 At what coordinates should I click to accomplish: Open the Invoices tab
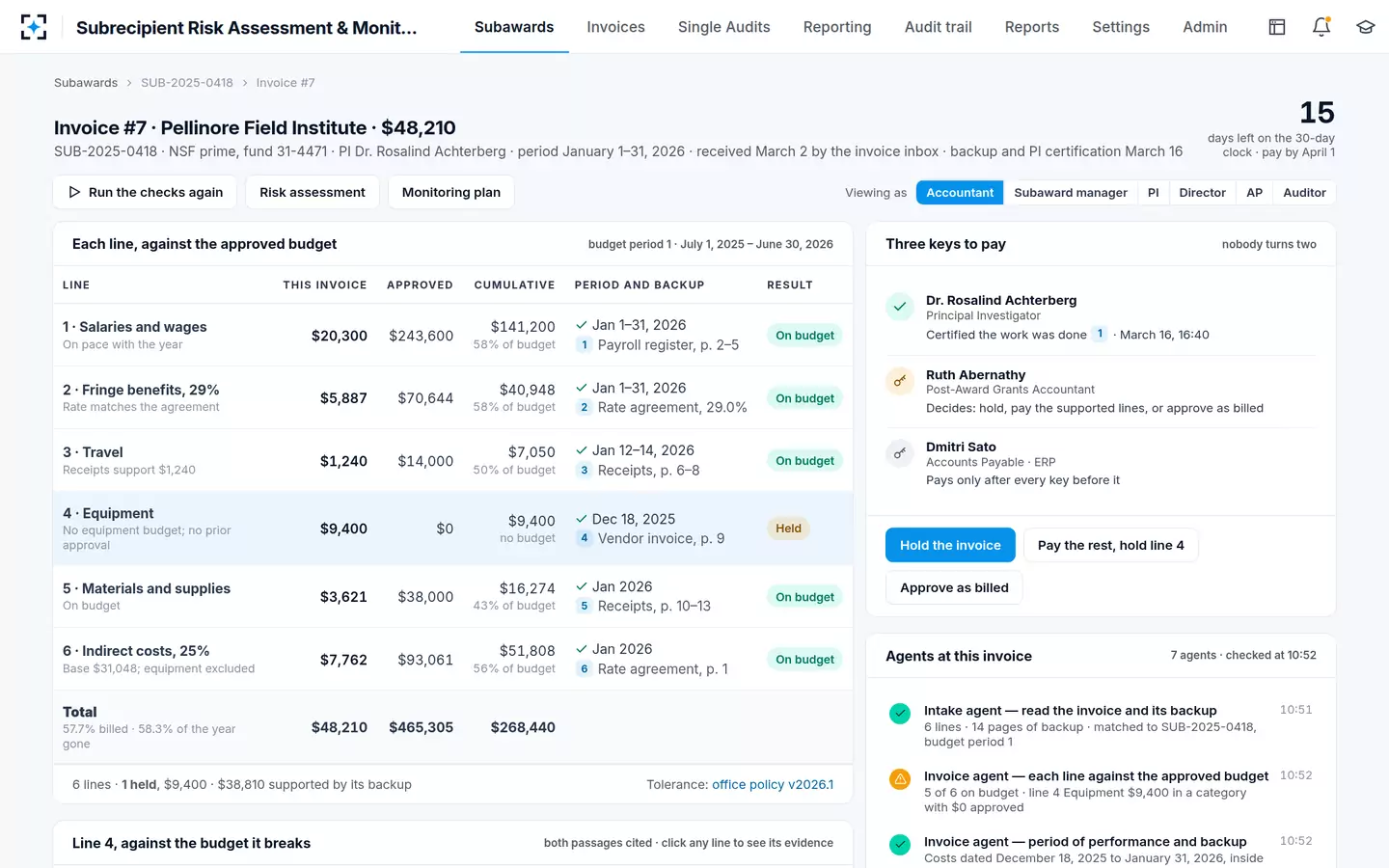(615, 27)
